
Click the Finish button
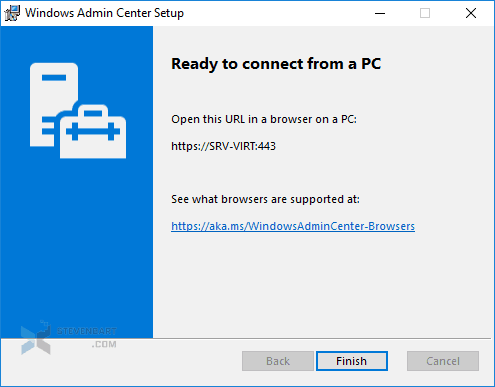click(352, 361)
